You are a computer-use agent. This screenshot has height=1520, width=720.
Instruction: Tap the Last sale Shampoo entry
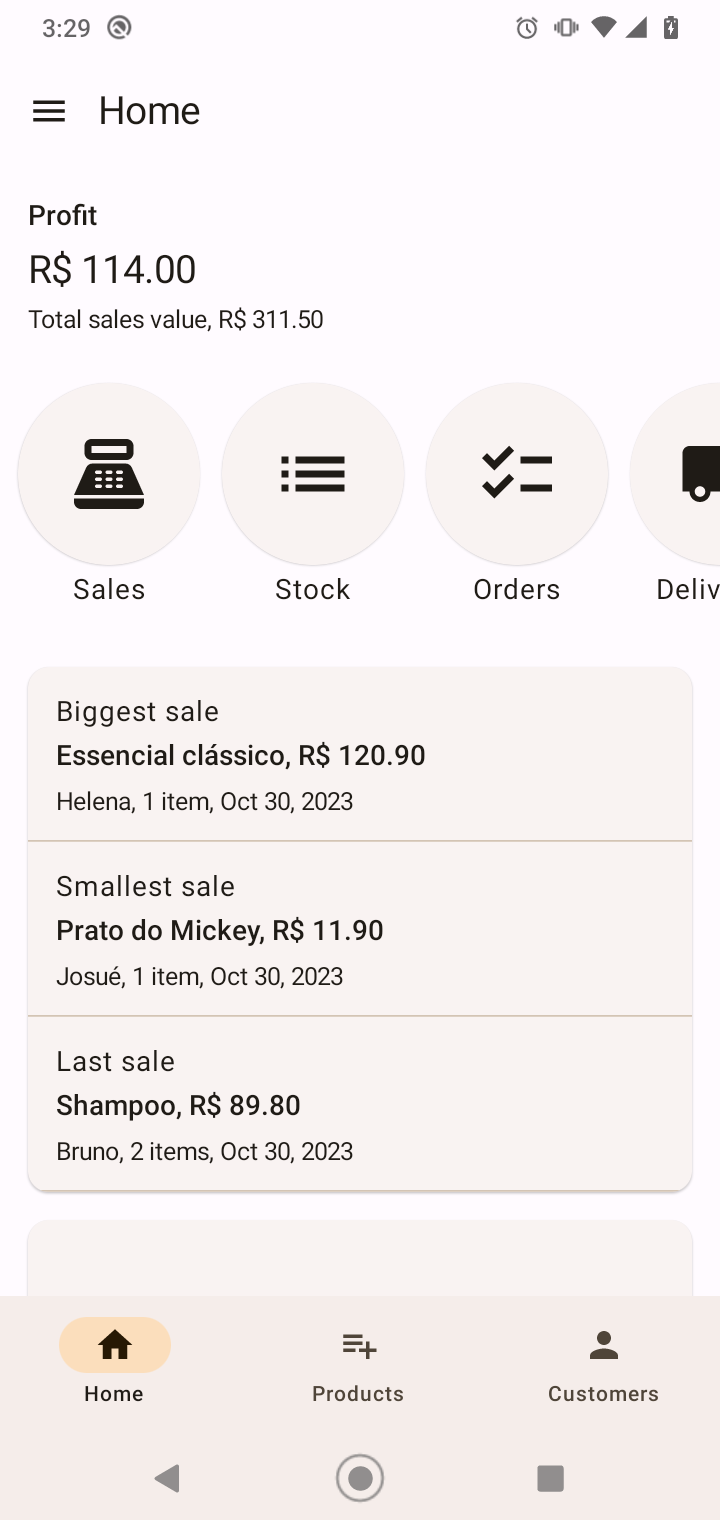pos(360,1105)
